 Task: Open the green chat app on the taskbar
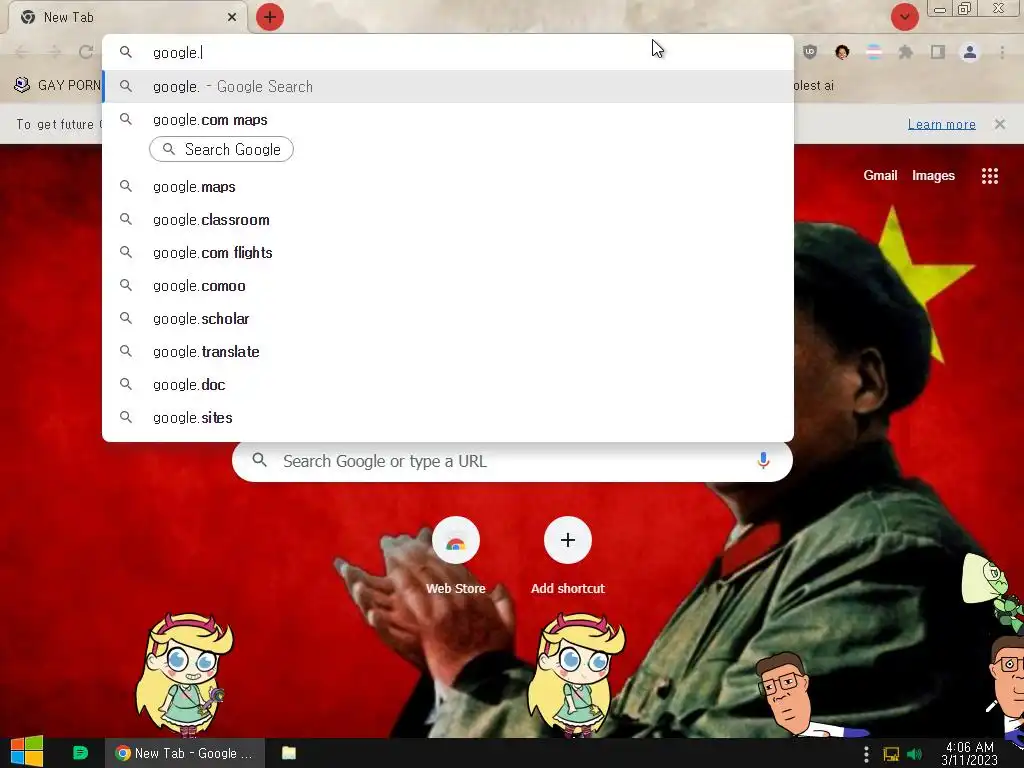click(x=80, y=753)
